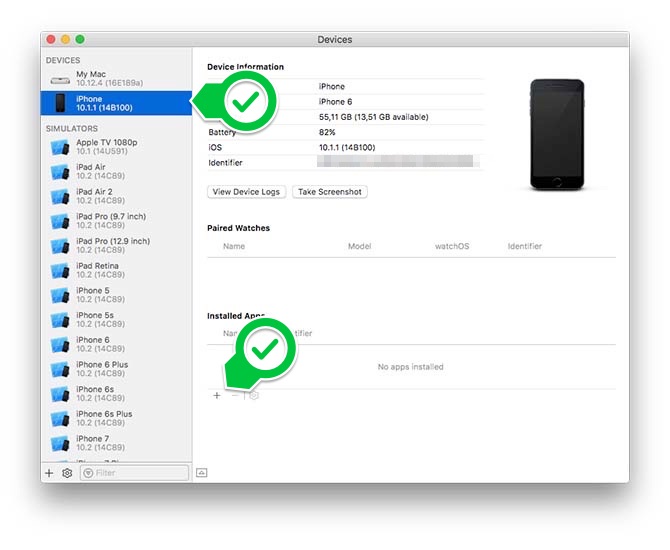Select the iPhone 5 simulator
This screenshot has height=550, width=670.
click(116, 295)
